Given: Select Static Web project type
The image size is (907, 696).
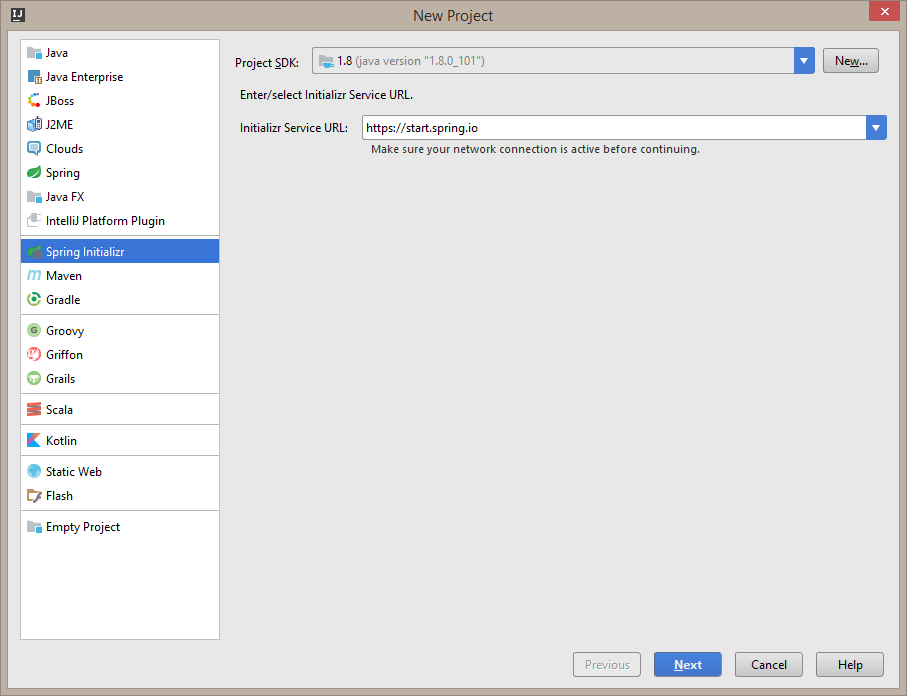Looking at the screenshot, I should tap(120, 472).
